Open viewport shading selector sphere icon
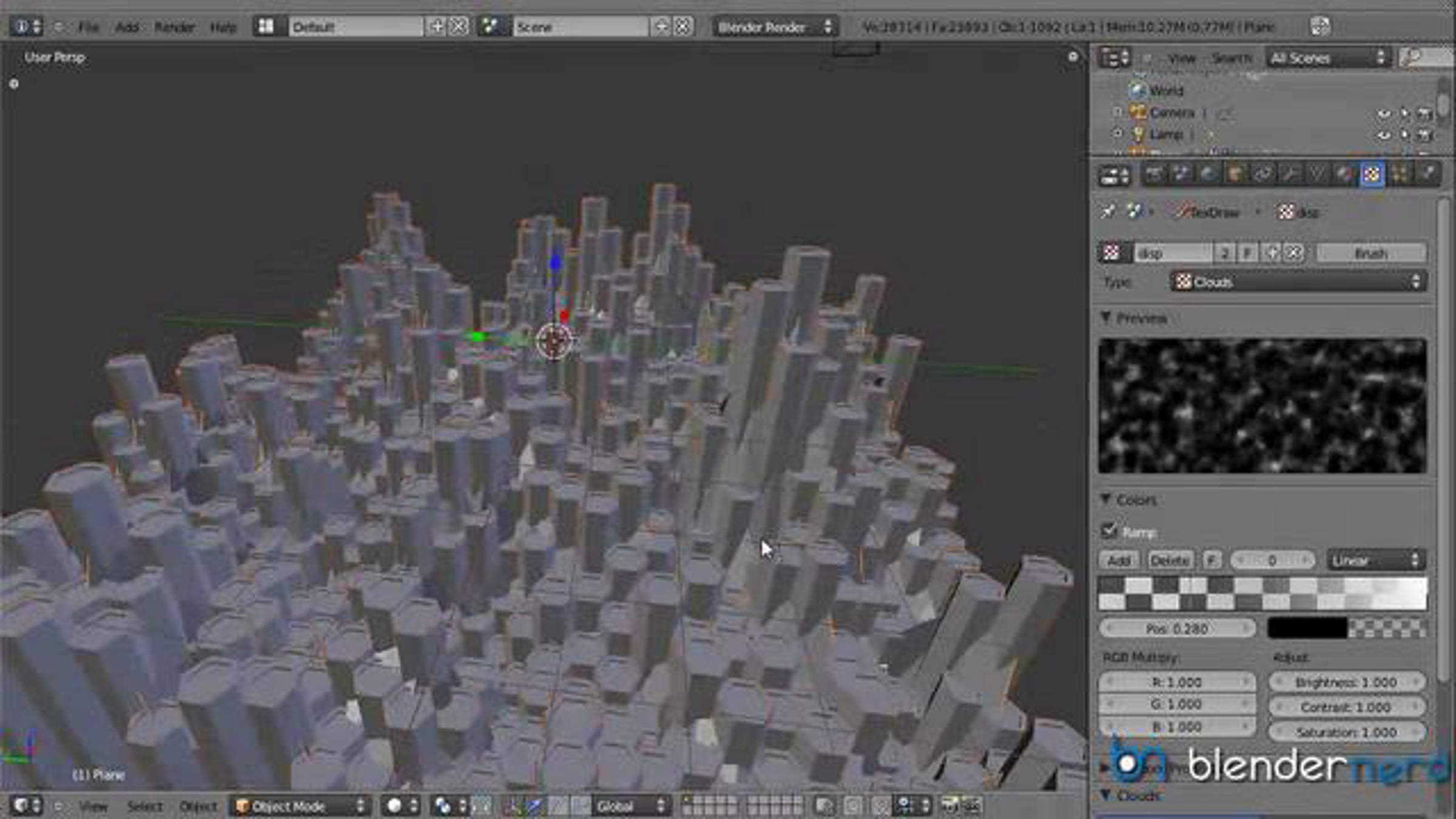1456x819 pixels. pyautogui.click(x=395, y=806)
